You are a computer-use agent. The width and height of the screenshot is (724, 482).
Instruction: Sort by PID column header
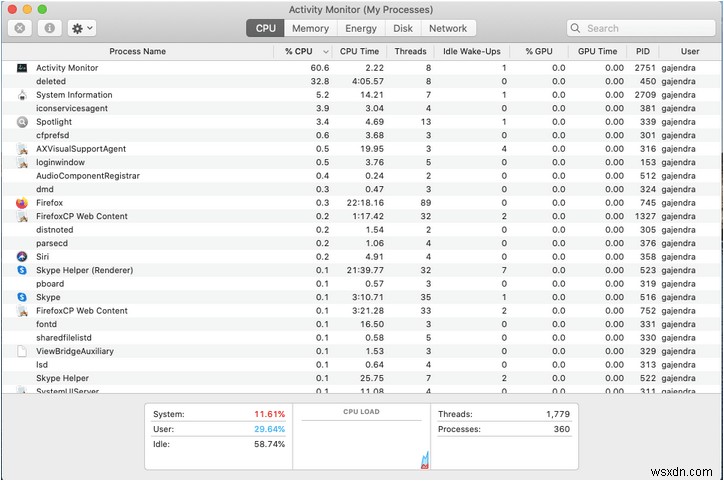click(x=643, y=52)
